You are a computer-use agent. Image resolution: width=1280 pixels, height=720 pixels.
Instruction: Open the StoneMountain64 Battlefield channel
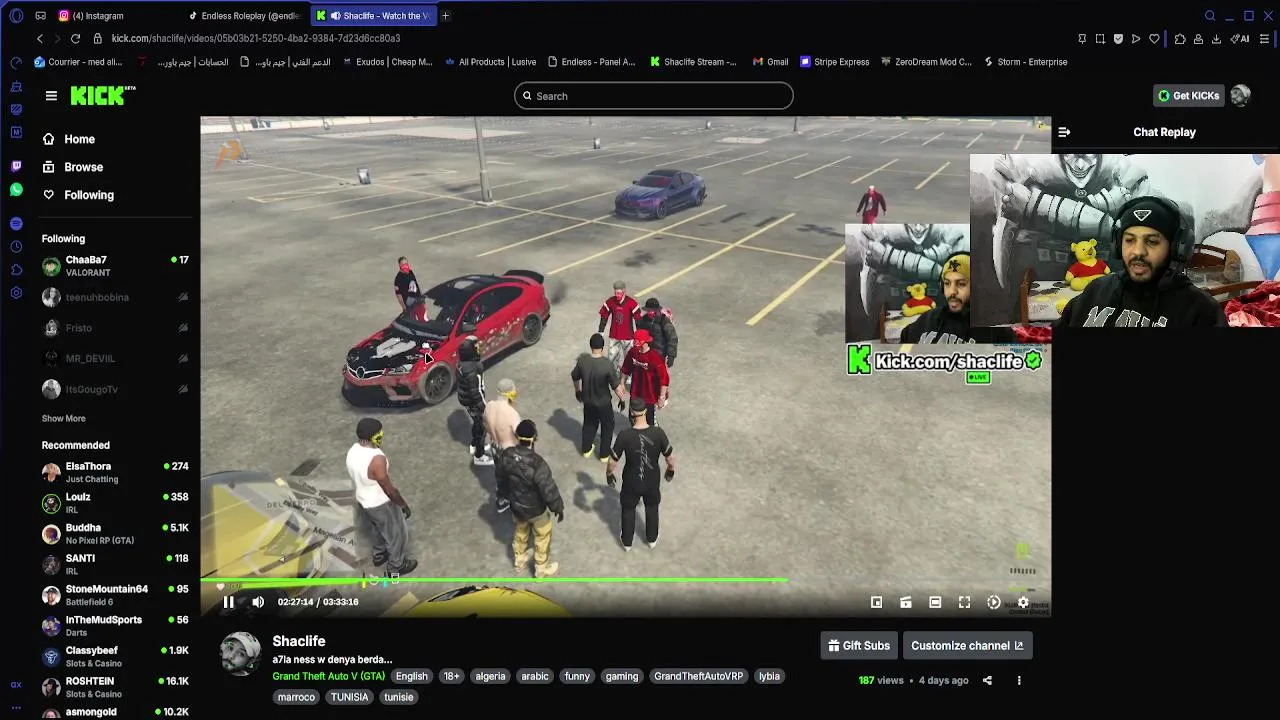tap(115, 595)
